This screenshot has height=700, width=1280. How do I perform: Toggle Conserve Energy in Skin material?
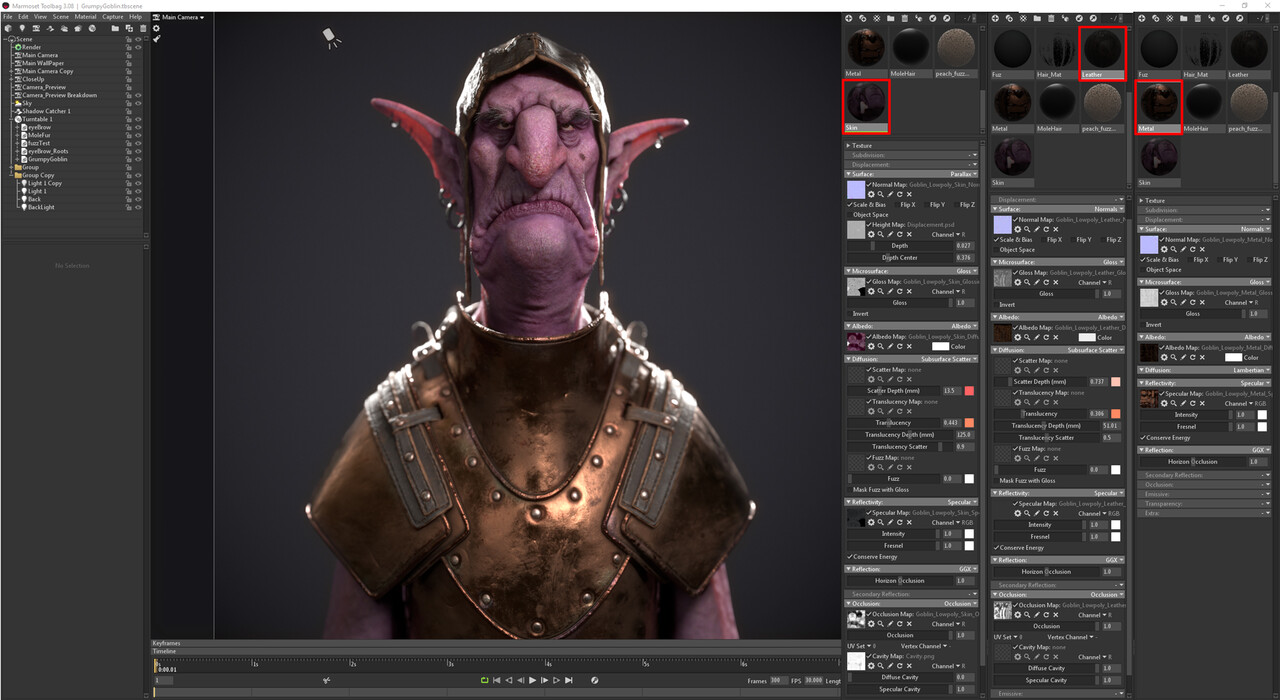tap(850, 557)
